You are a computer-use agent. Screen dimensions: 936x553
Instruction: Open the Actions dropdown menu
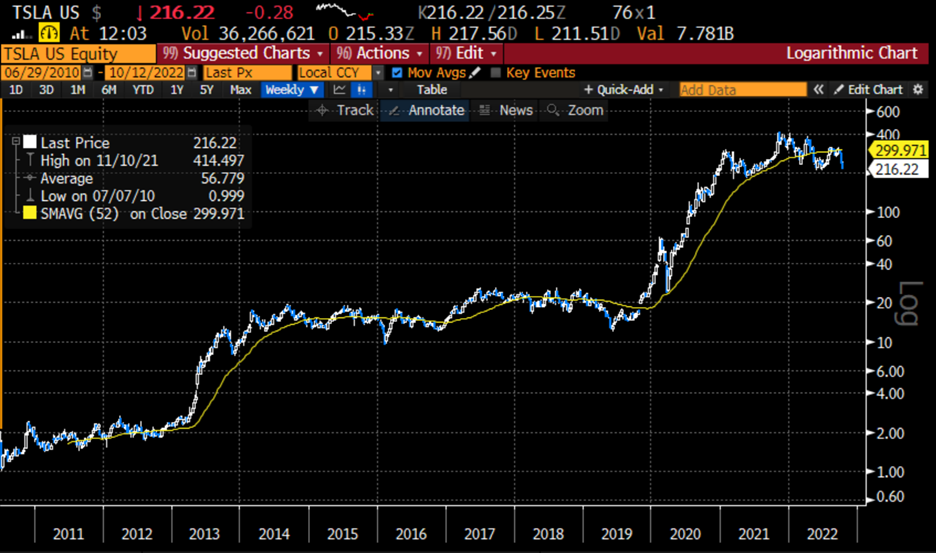click(x=379, y=54)
